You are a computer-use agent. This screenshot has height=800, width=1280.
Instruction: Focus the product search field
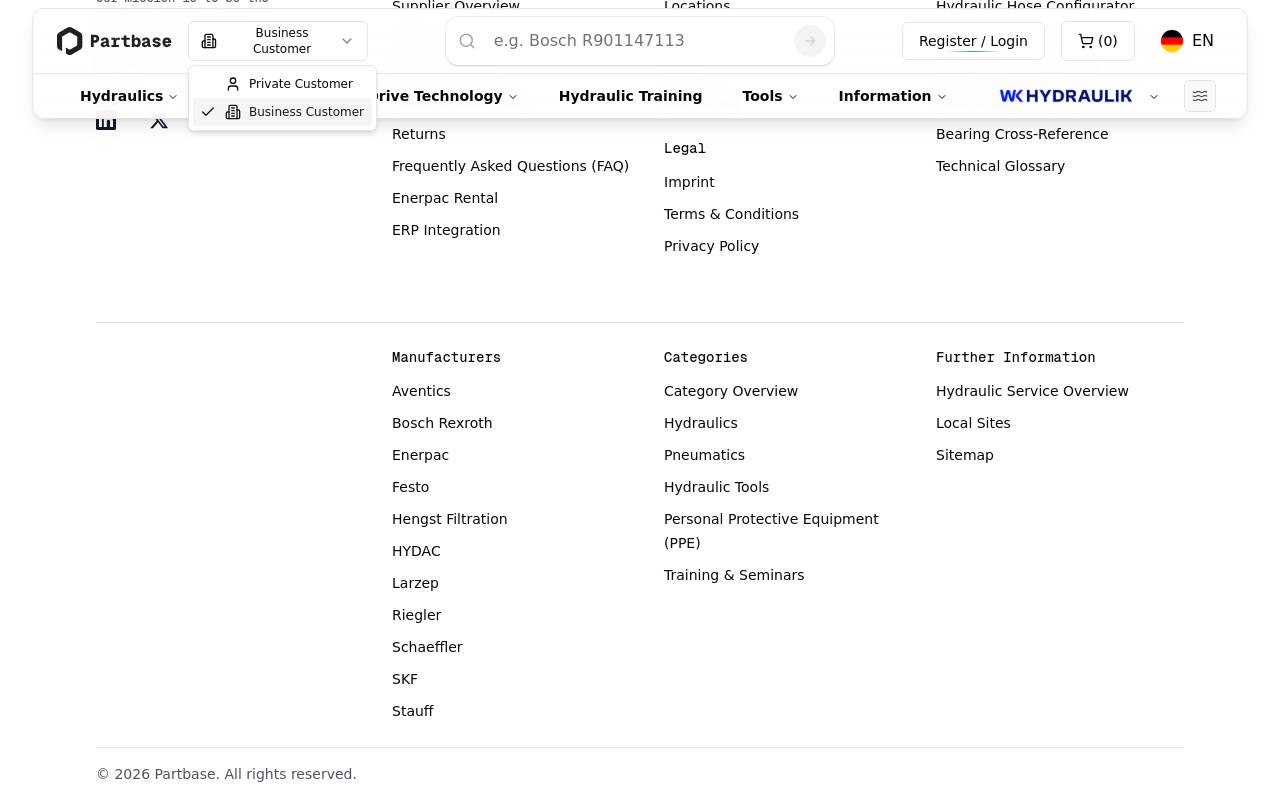click(640, 41)
